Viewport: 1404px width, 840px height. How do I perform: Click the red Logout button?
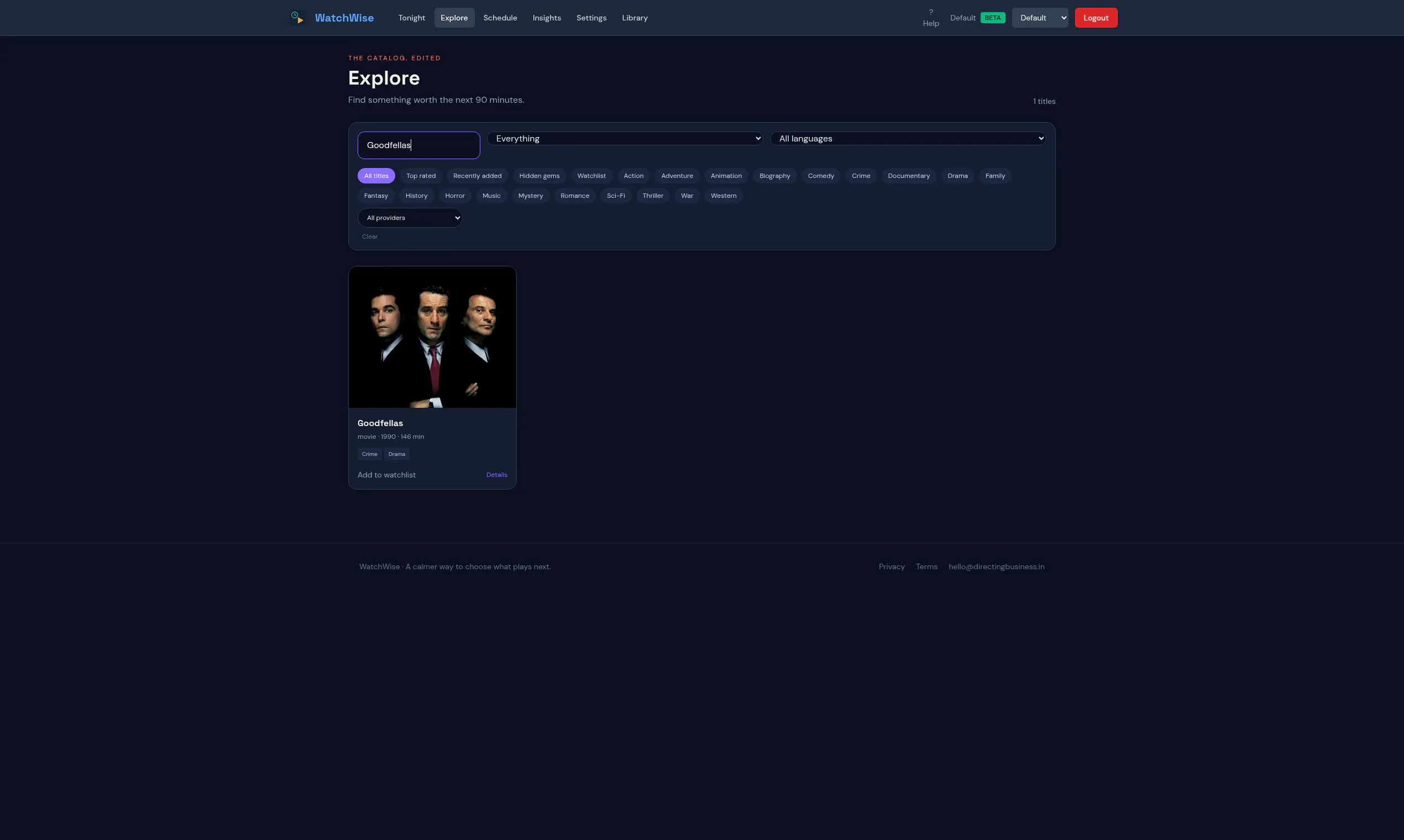tap(1096, 18)
